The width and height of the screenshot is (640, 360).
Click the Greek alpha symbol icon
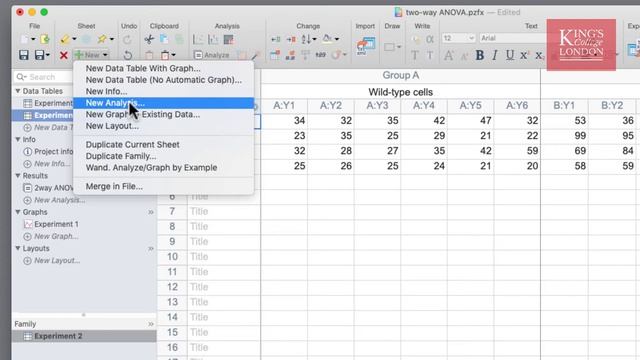[x=430, y=39]
